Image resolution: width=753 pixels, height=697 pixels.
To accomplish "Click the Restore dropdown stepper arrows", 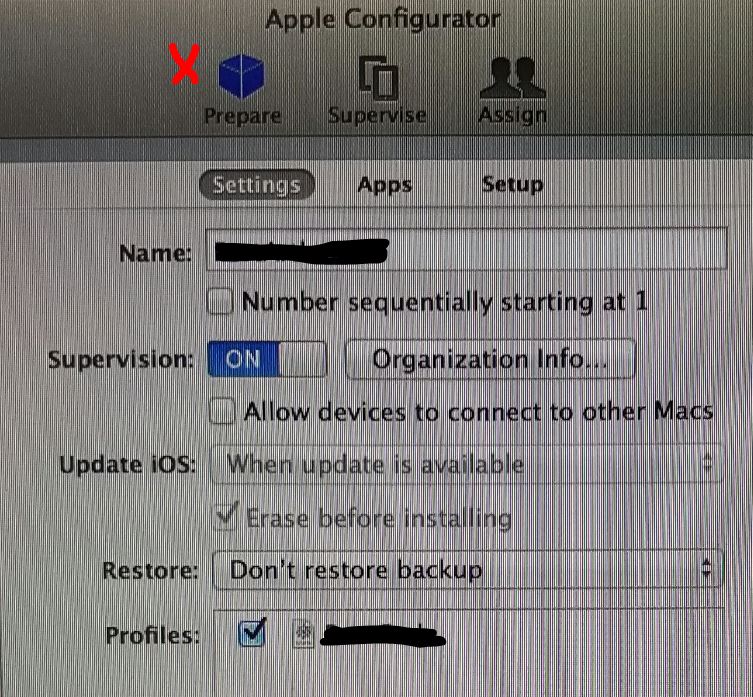I will 706,569.
